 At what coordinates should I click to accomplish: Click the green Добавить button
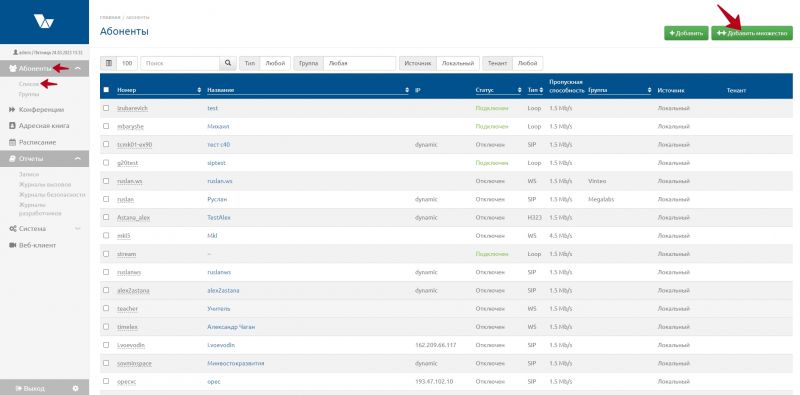coord(686,33)
